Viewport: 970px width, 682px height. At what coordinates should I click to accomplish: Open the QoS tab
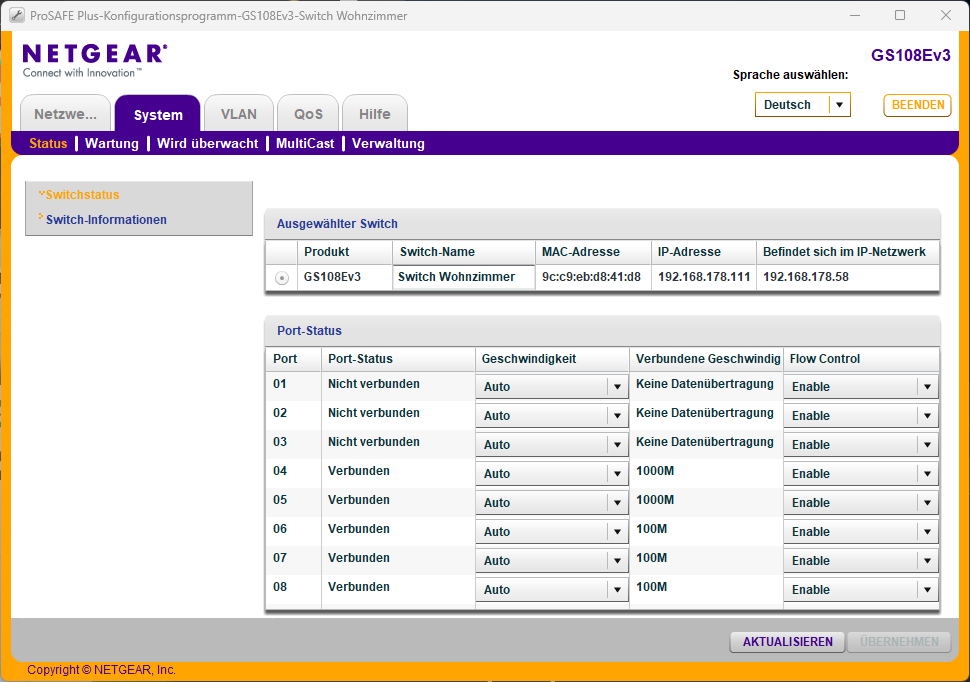pos(308,114)
